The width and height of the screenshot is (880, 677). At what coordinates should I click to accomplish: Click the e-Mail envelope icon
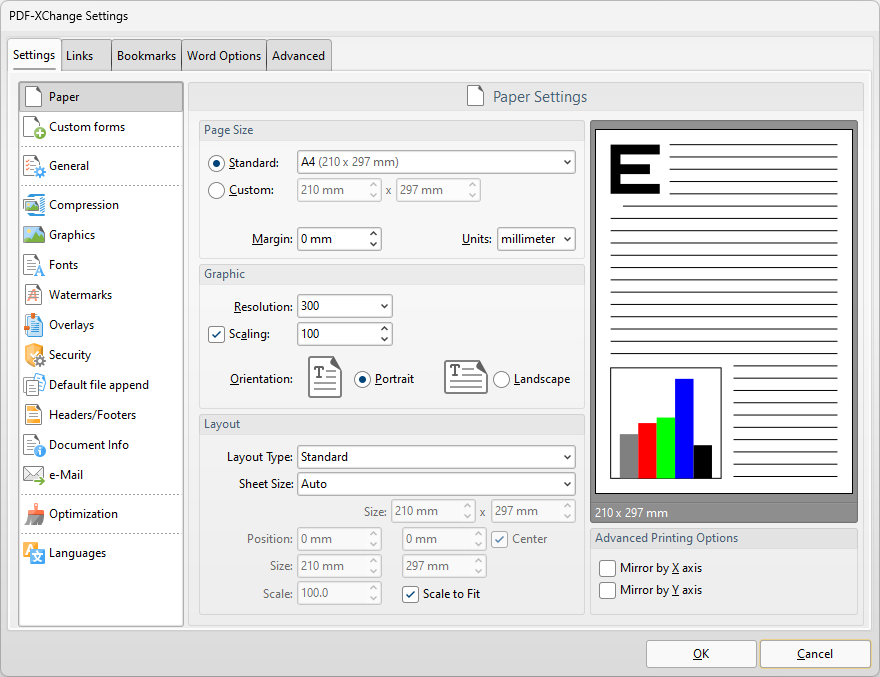(x=34, y=475)
